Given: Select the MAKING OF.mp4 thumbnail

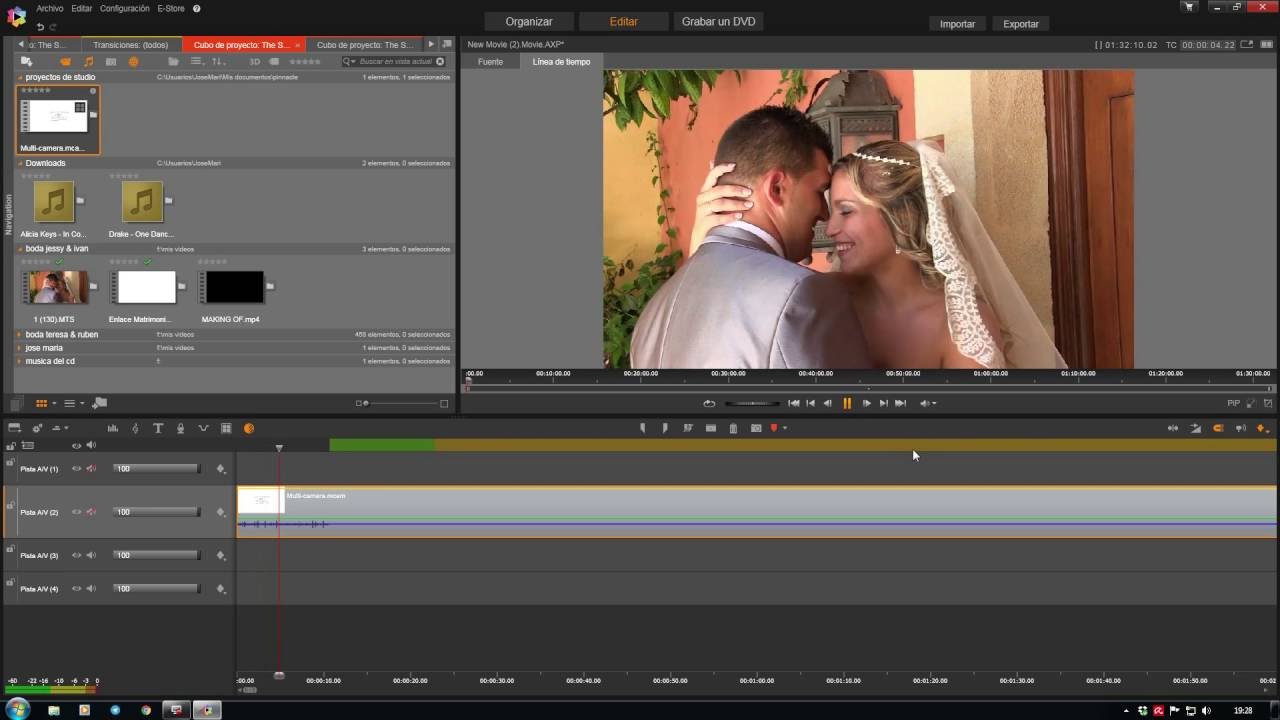Looking at the screenshot, I should [235, 288].
